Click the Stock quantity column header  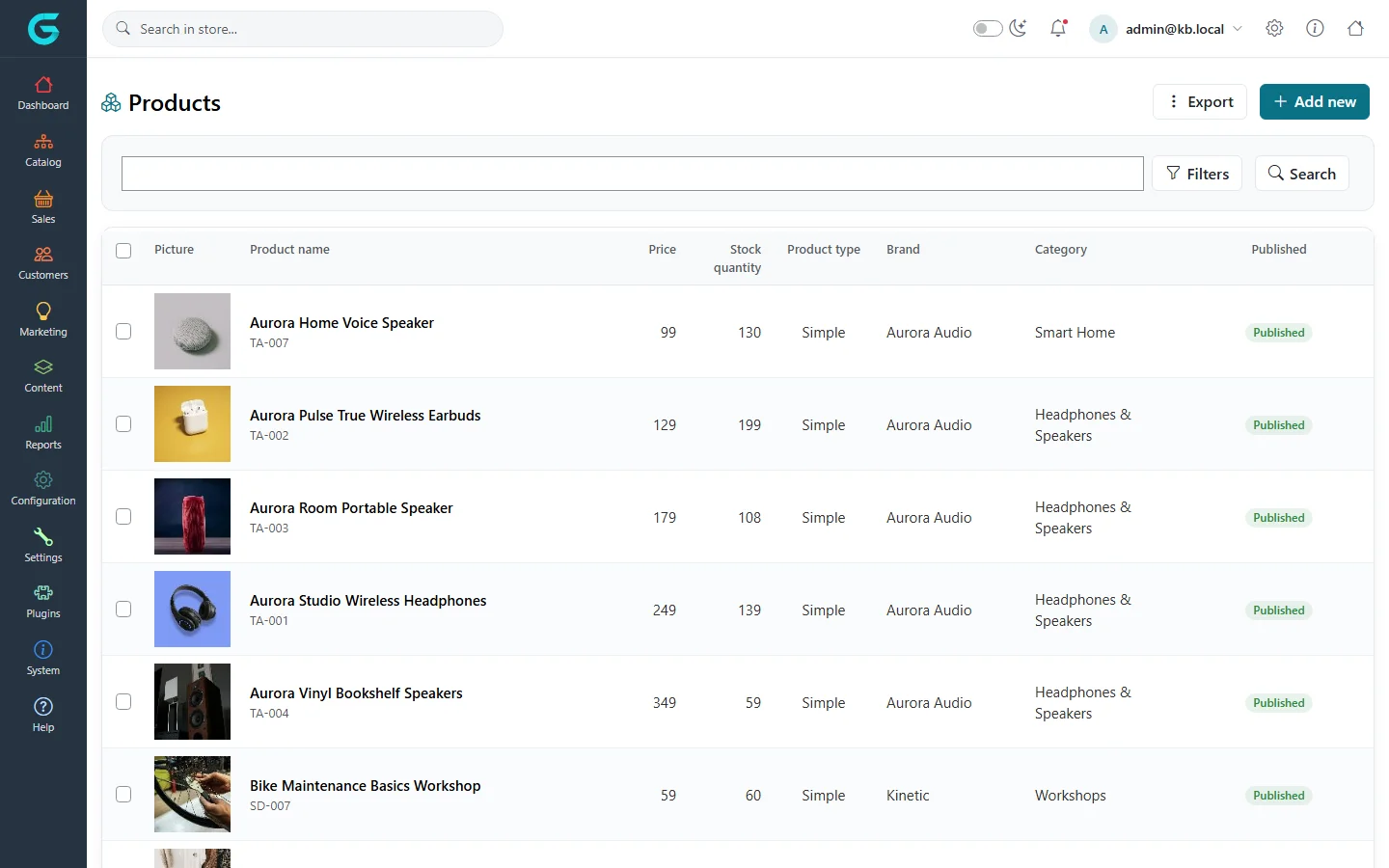737,258
